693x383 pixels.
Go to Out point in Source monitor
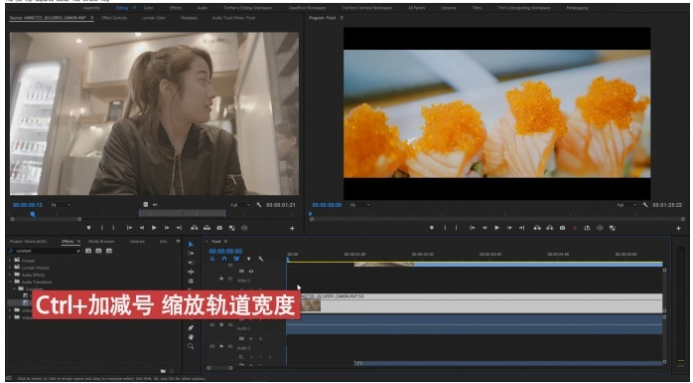point(179,228)
